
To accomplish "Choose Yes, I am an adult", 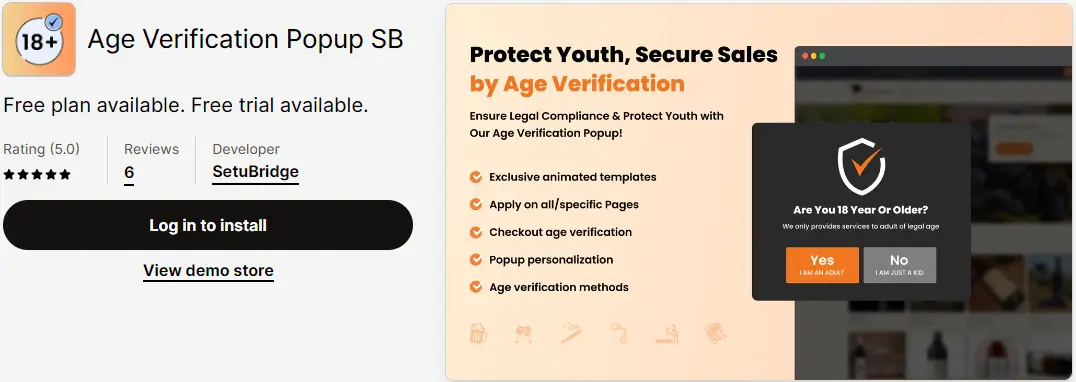I will coord(822,265).
